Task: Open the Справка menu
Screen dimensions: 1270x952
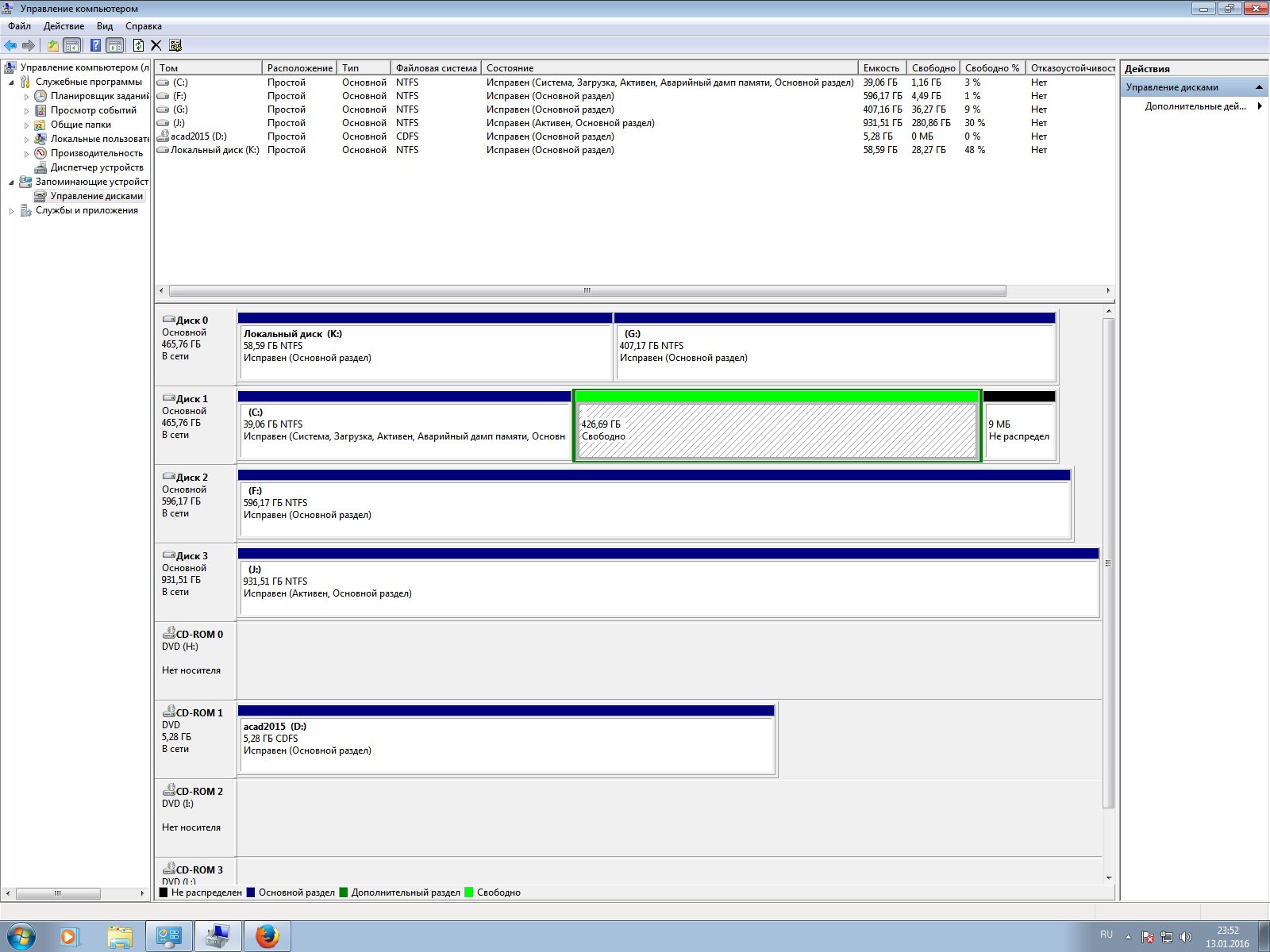Action: (143, 26)
